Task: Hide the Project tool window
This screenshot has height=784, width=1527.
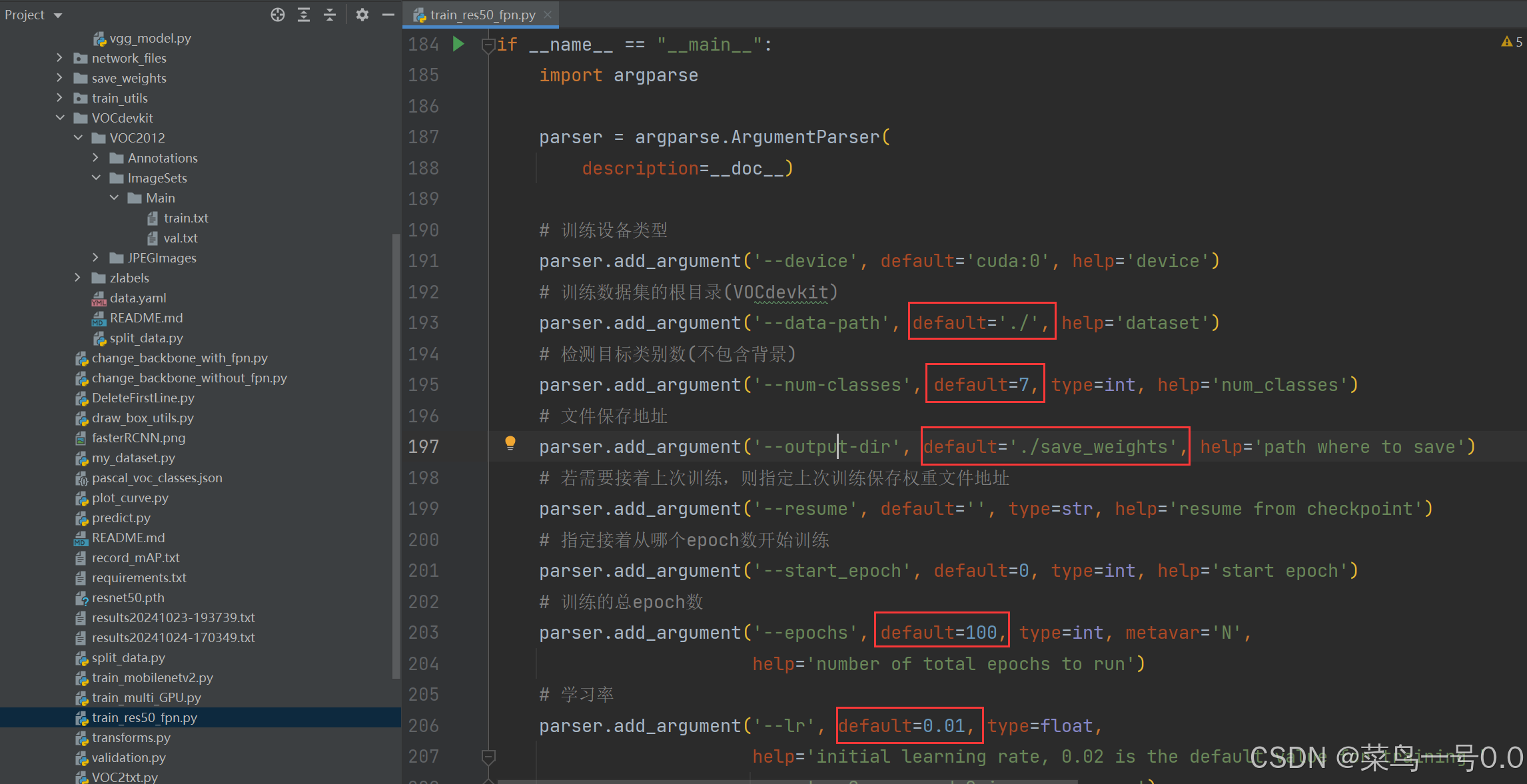Action: [x=388, y=15]
